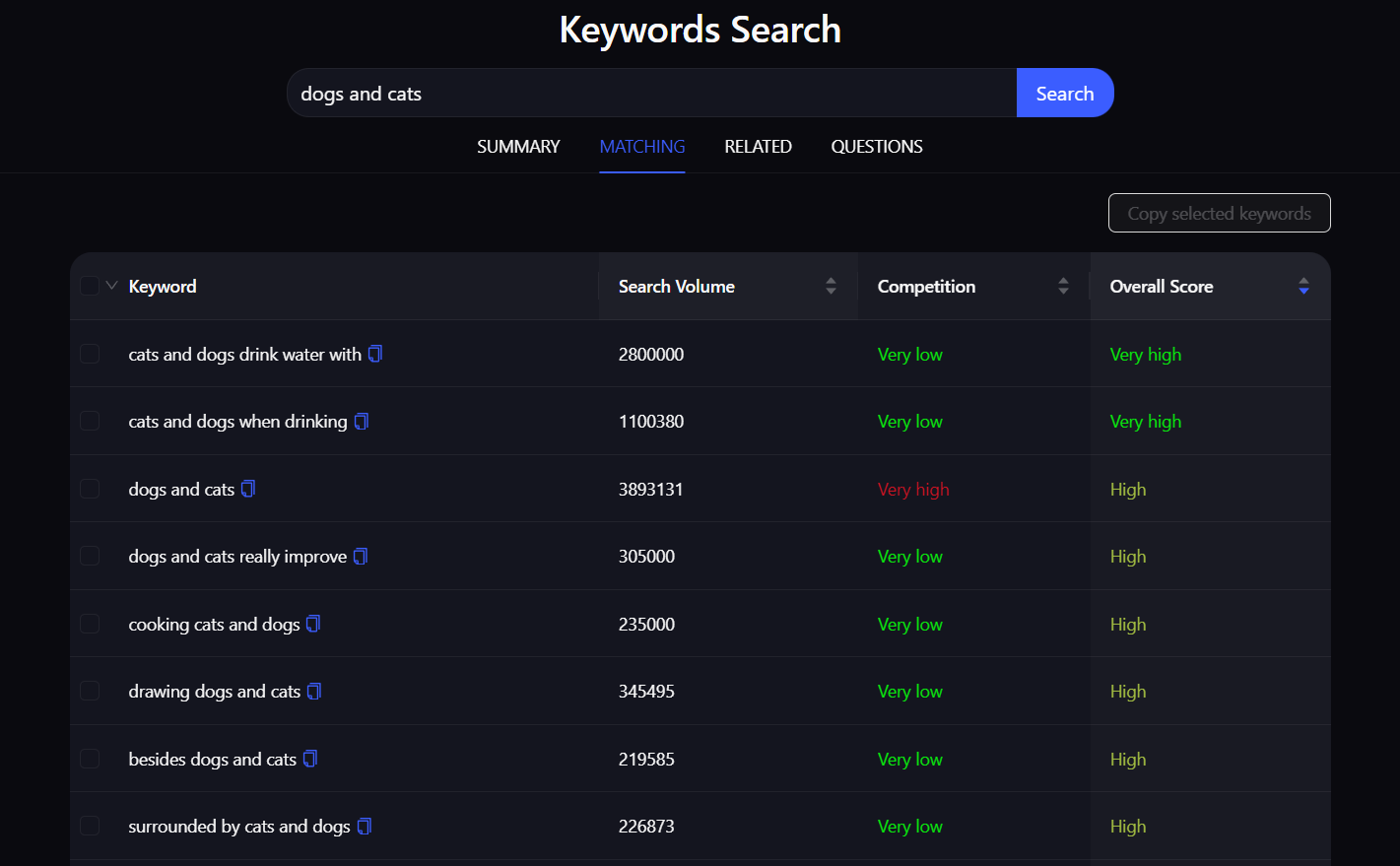Click 'Very high' score for drink water row
Viewport: 1400px width, 866px height.
coord(1146,355)
